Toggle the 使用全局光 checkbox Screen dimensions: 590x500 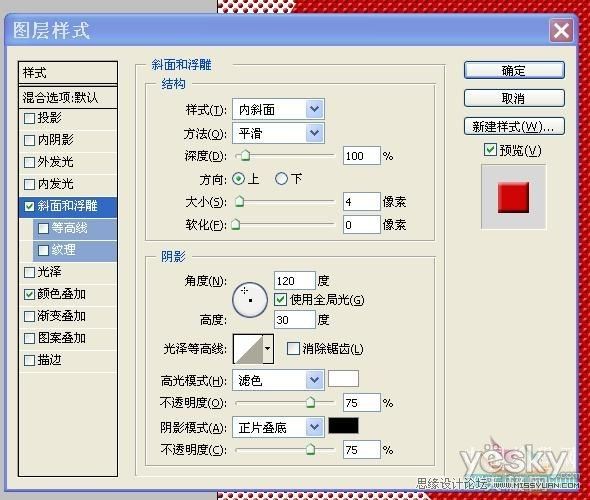point(280,299)
